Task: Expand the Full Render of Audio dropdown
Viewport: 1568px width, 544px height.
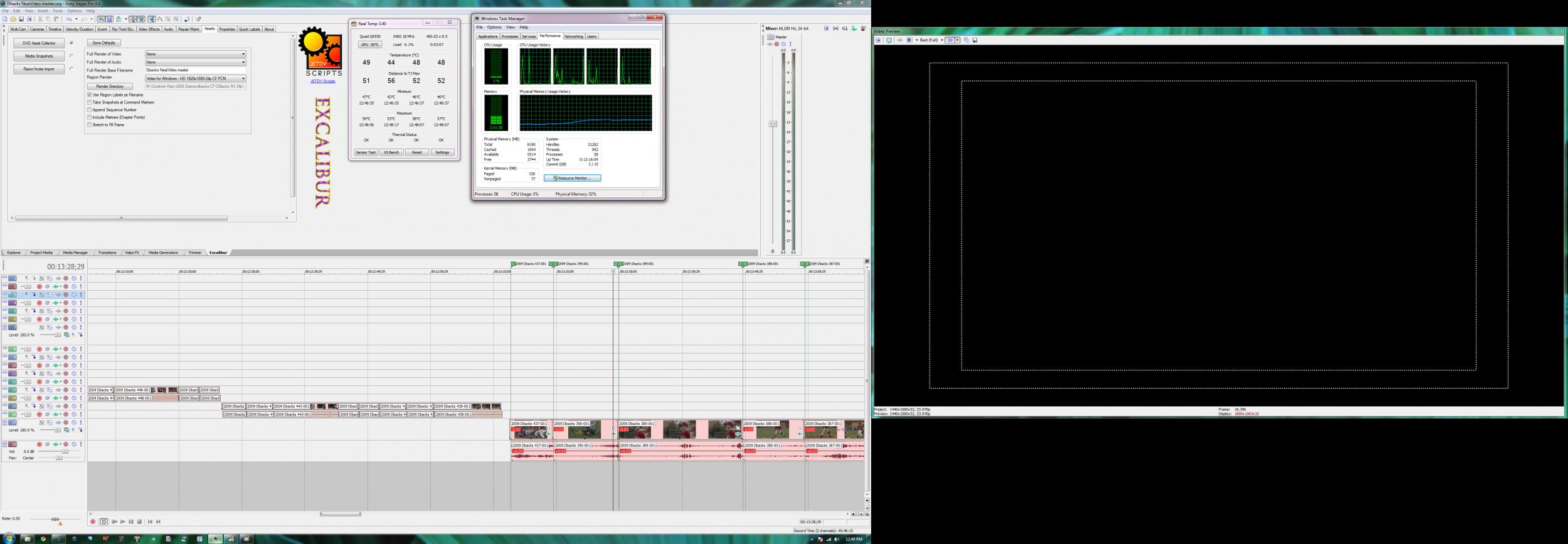Action: click(196, 62)
